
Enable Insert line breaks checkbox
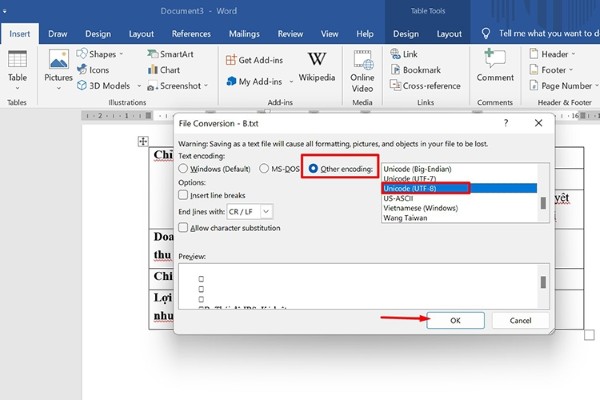[x=183, y=195]
